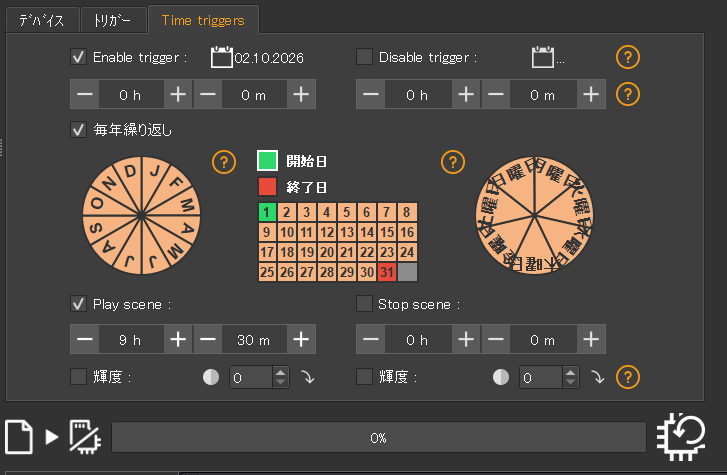Screen dimensions: 727x475
Task: Select the green 開始日 color swatch
Action: click(267, 160)
